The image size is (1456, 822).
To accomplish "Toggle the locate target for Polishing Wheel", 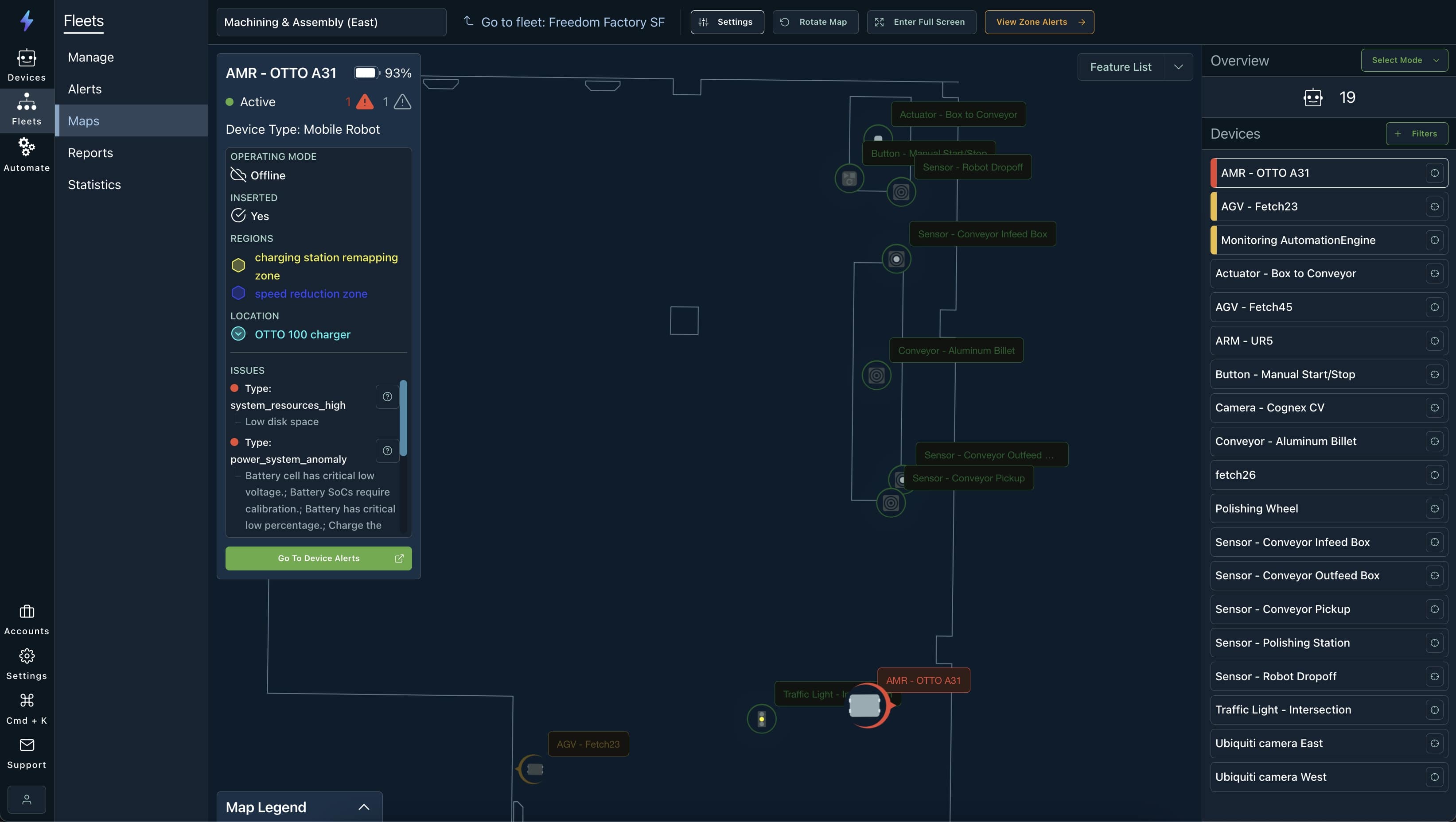I will tap(1435, 508).
